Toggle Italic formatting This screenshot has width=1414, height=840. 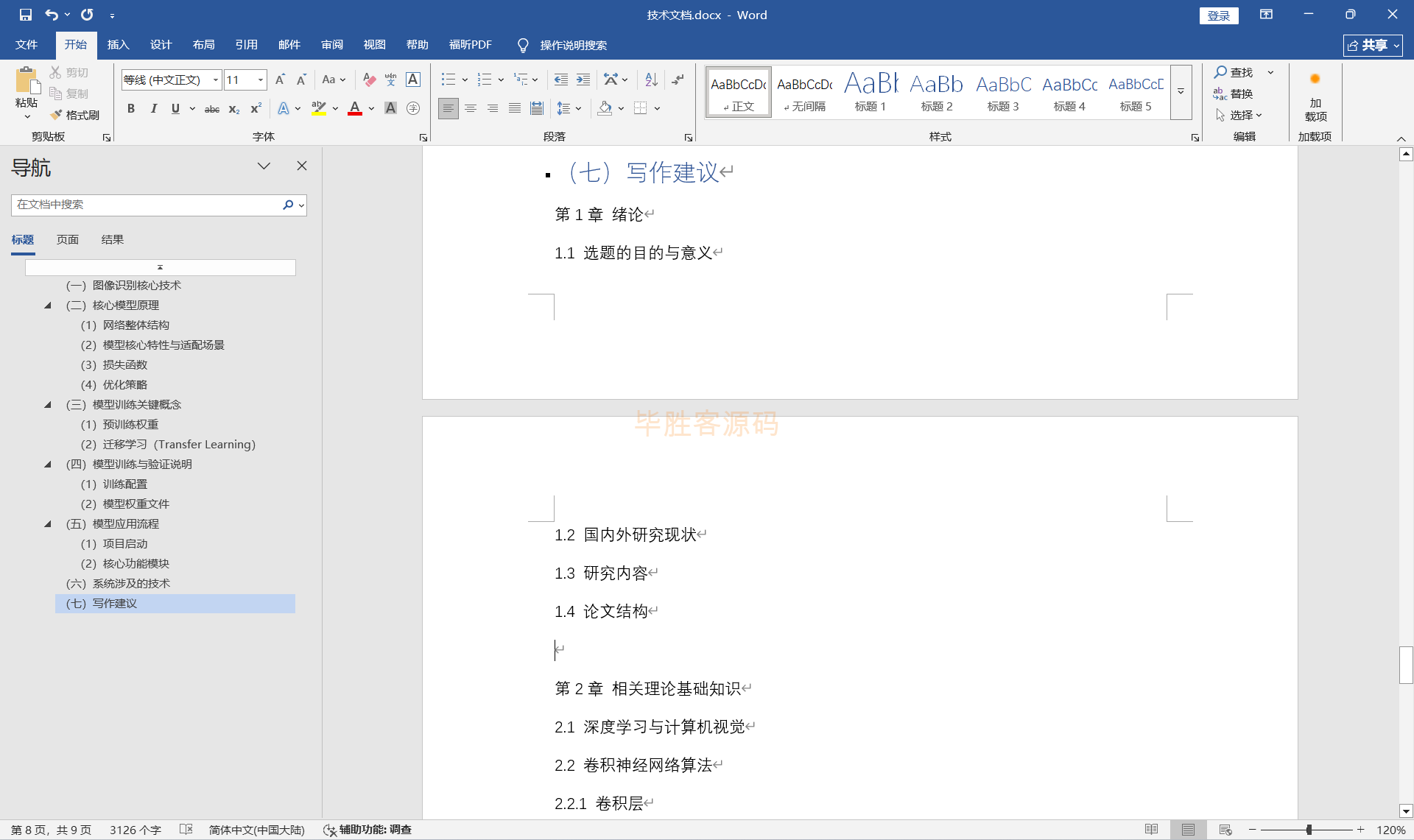point(153,109)
